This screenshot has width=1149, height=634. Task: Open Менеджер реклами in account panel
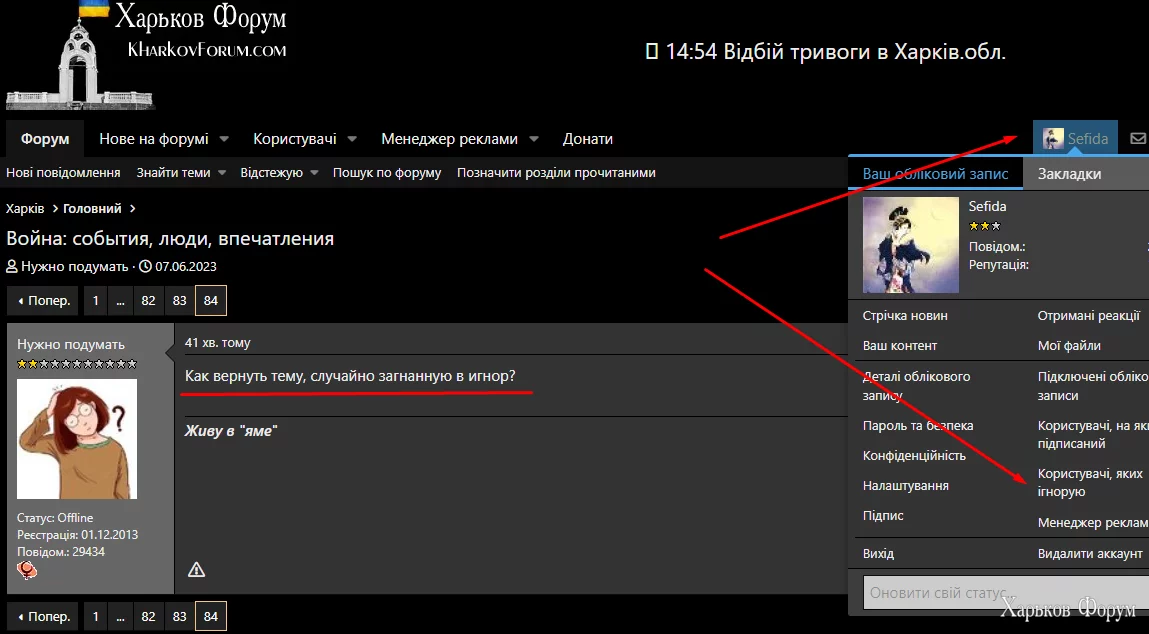(1093, 523)
